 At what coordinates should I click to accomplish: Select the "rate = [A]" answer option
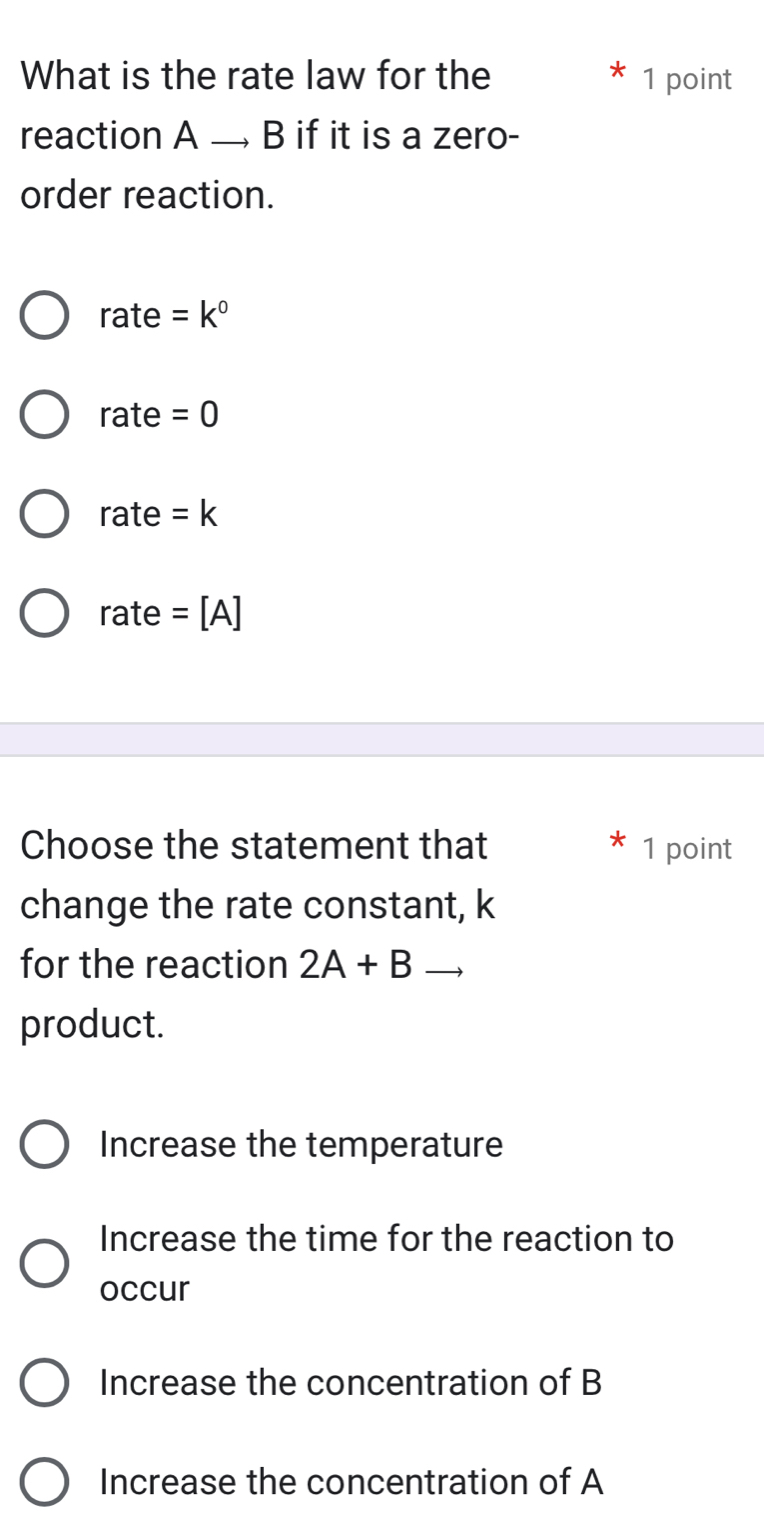[44, 613]
